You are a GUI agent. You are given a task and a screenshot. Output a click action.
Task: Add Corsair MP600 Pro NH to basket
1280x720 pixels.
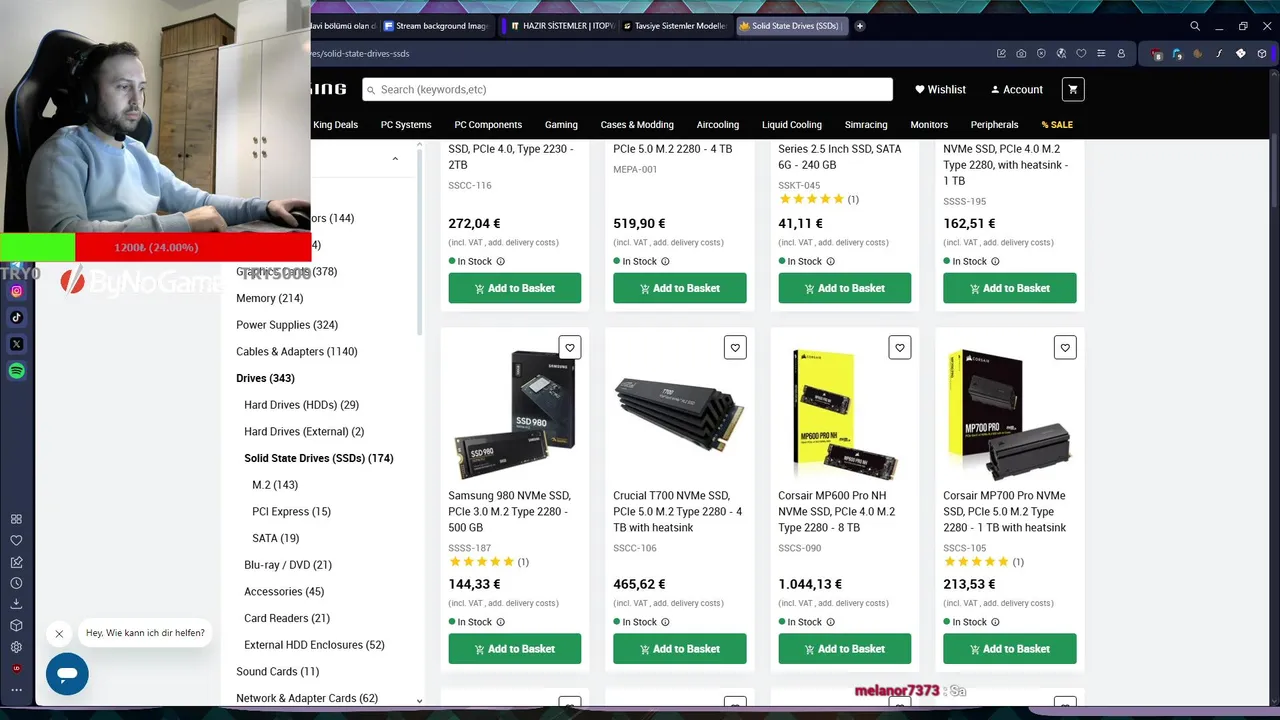coord(844,648)
